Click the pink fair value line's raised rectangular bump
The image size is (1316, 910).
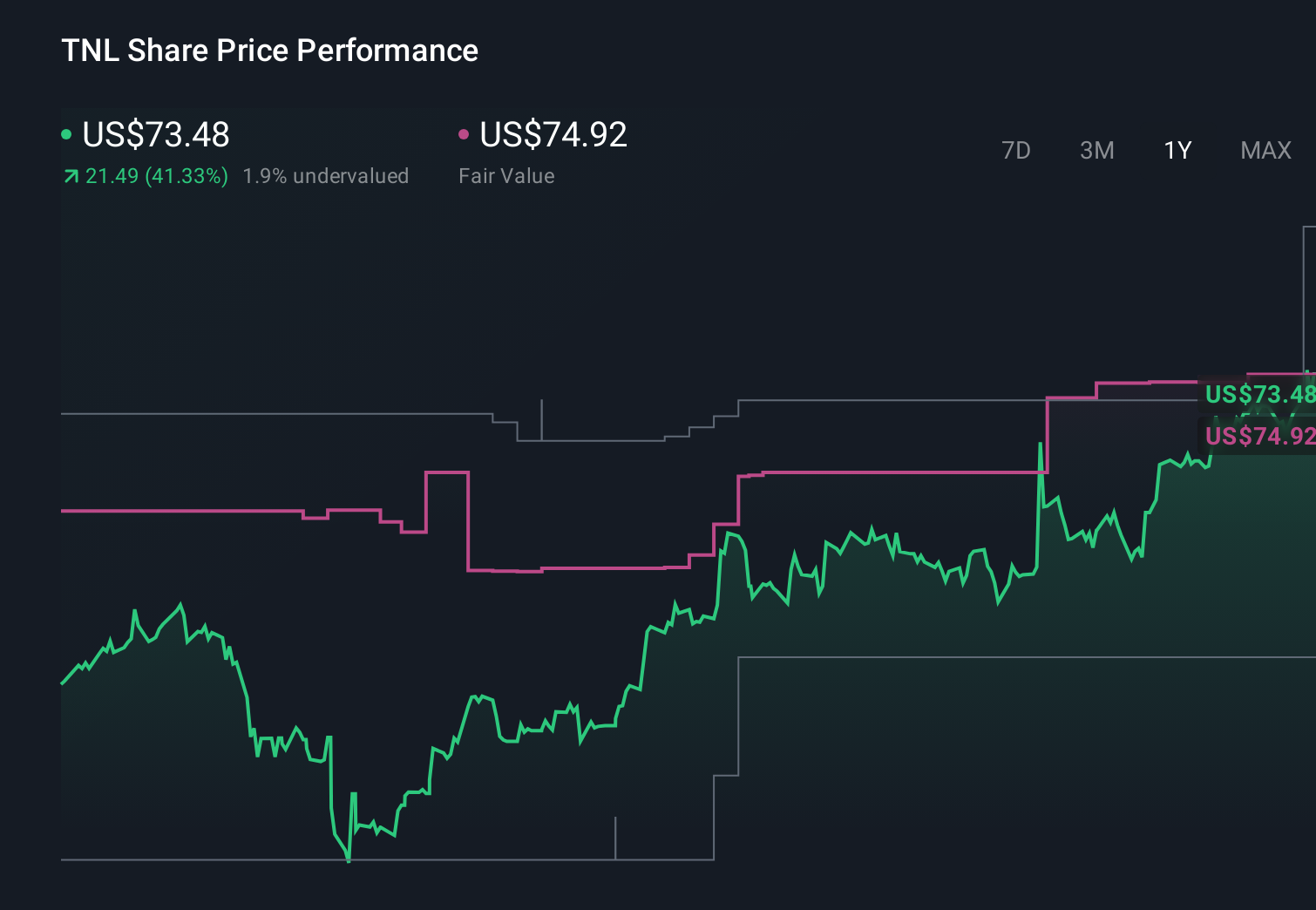pos(447,472)
